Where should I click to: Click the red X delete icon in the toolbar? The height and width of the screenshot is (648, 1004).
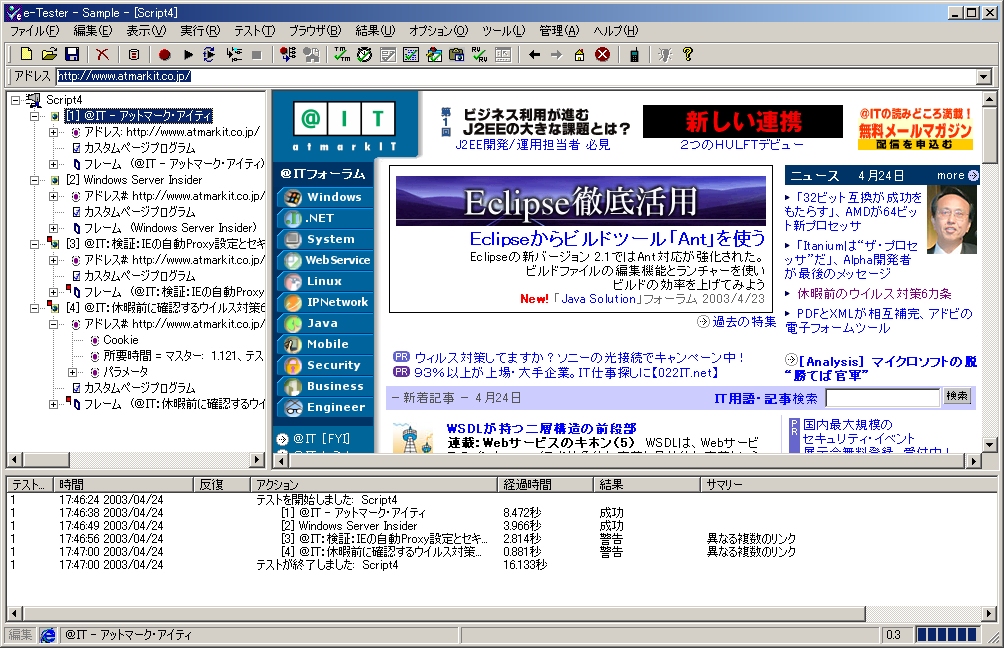pos(102,54)
